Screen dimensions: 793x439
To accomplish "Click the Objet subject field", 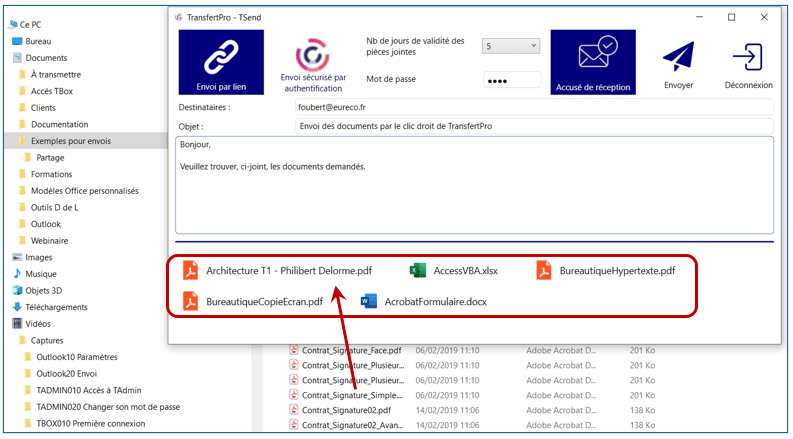I will (x=533, y=126).
